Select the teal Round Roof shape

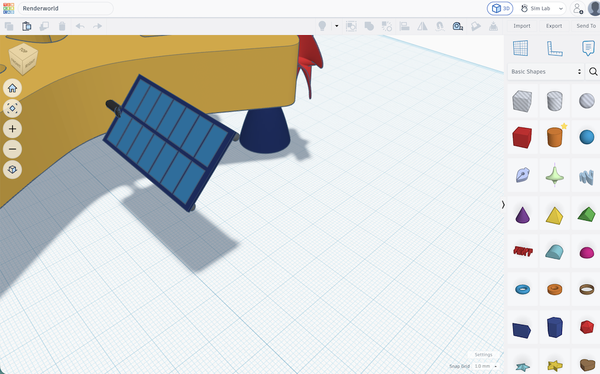point(554,252)
